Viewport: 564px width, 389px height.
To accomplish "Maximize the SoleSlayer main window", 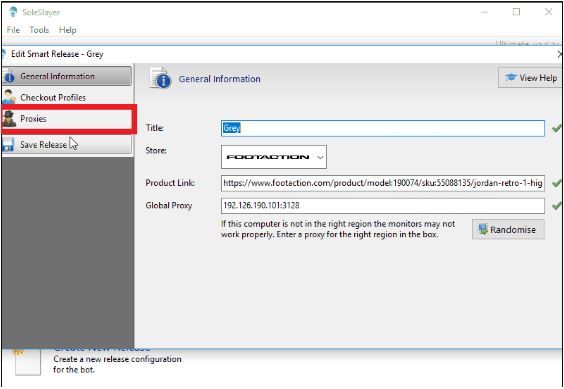I will 516,12.
